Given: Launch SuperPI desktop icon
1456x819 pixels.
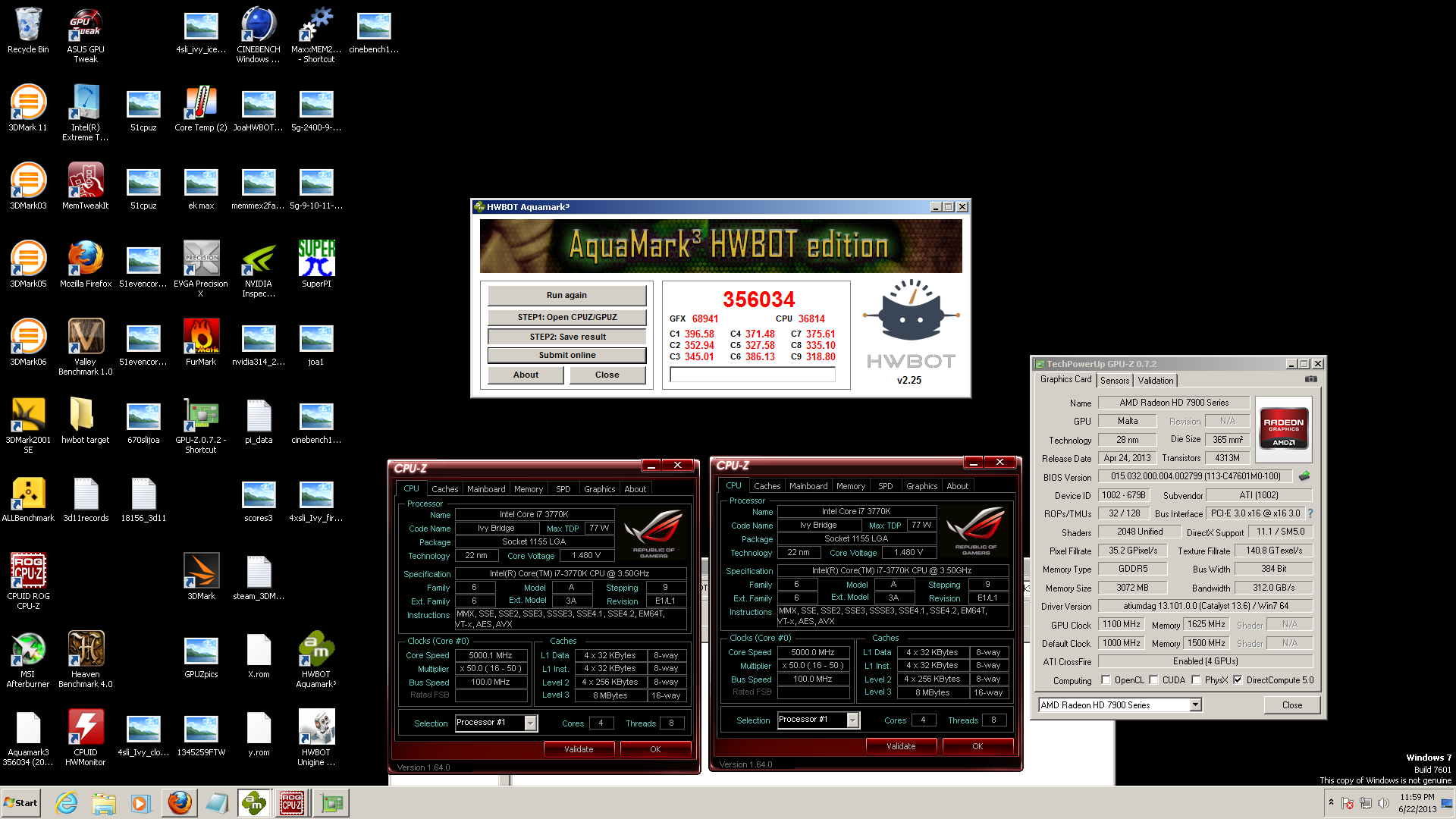Looking at the screenshot, I should tap(316, 265).
